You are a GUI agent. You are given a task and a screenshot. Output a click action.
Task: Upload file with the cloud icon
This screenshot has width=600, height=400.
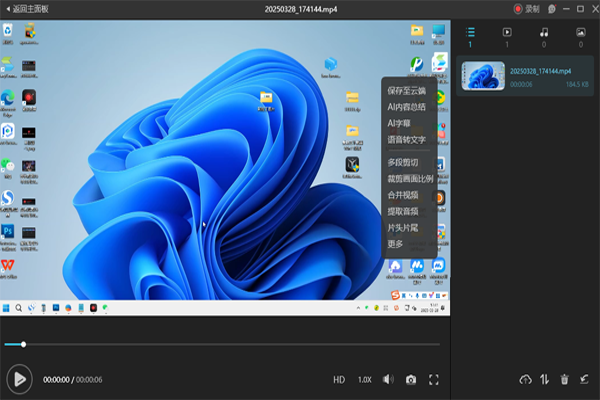click(525, 379)
